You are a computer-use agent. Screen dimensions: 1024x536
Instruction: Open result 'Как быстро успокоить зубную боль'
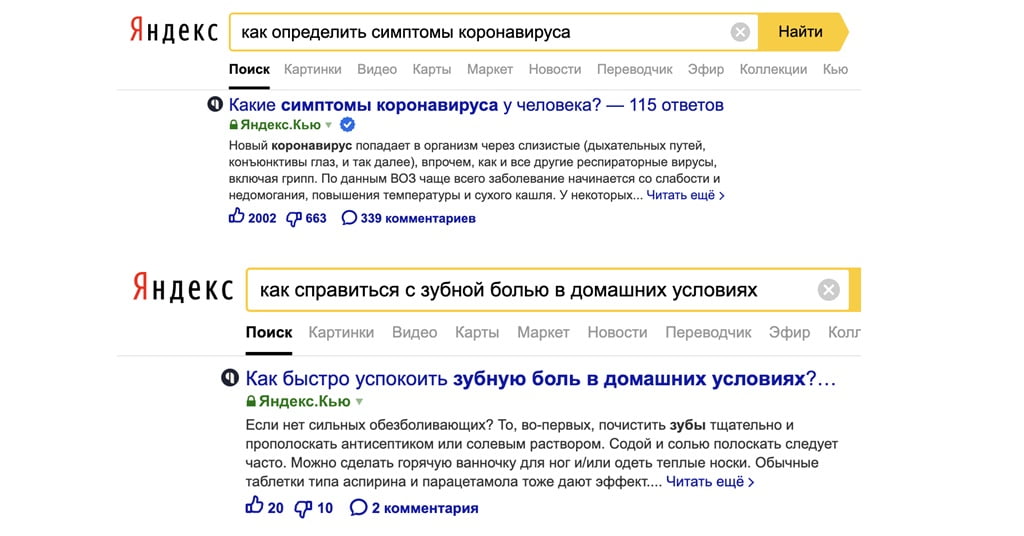541,379
